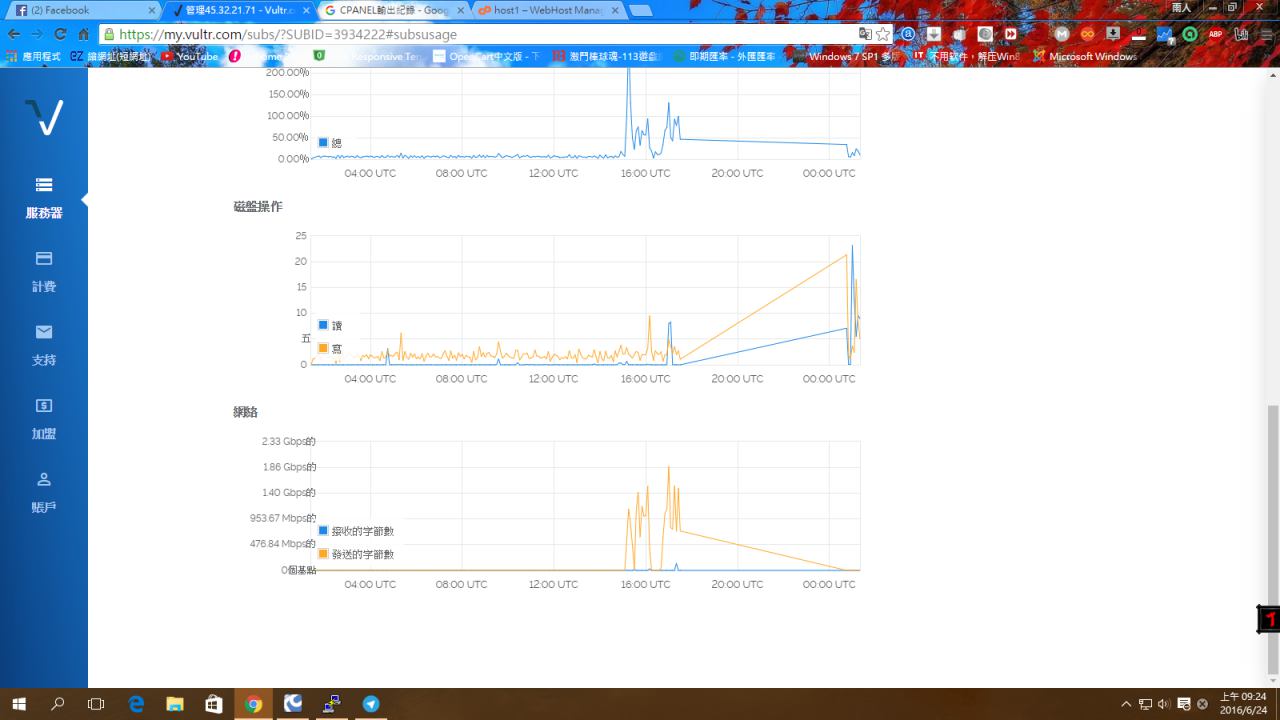Click the 磁盤操作 chart heading

pos(258,206)
